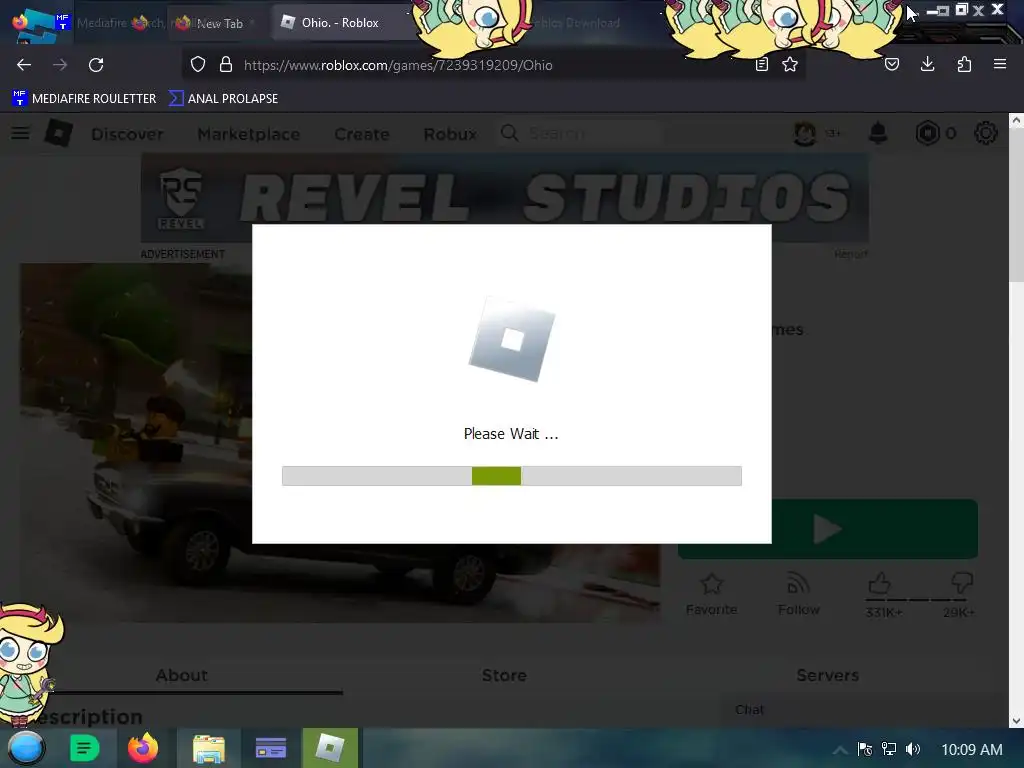The height and width of the screenshot is (768, 1024).
Task: Open Firefox extensions puzzle icon
Action: tap(964, 65)
